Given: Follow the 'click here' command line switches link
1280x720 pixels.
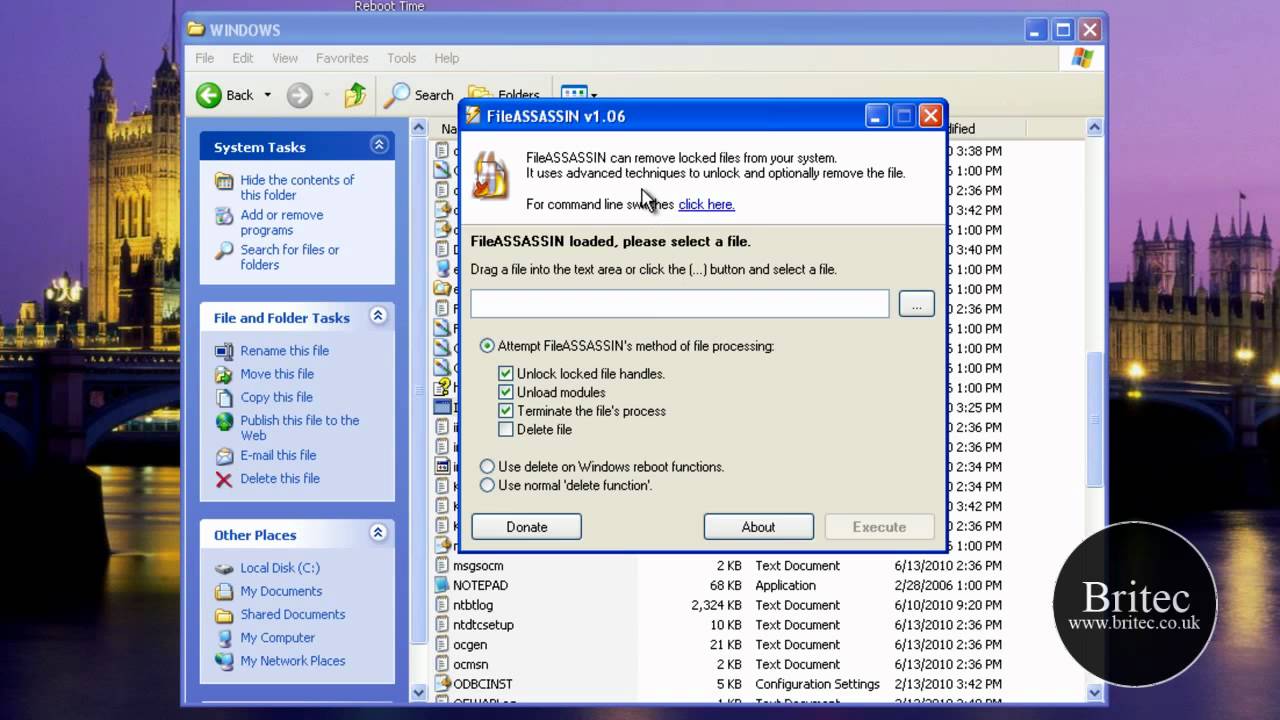Looking at the screenshot, I should tap(706, 204).
